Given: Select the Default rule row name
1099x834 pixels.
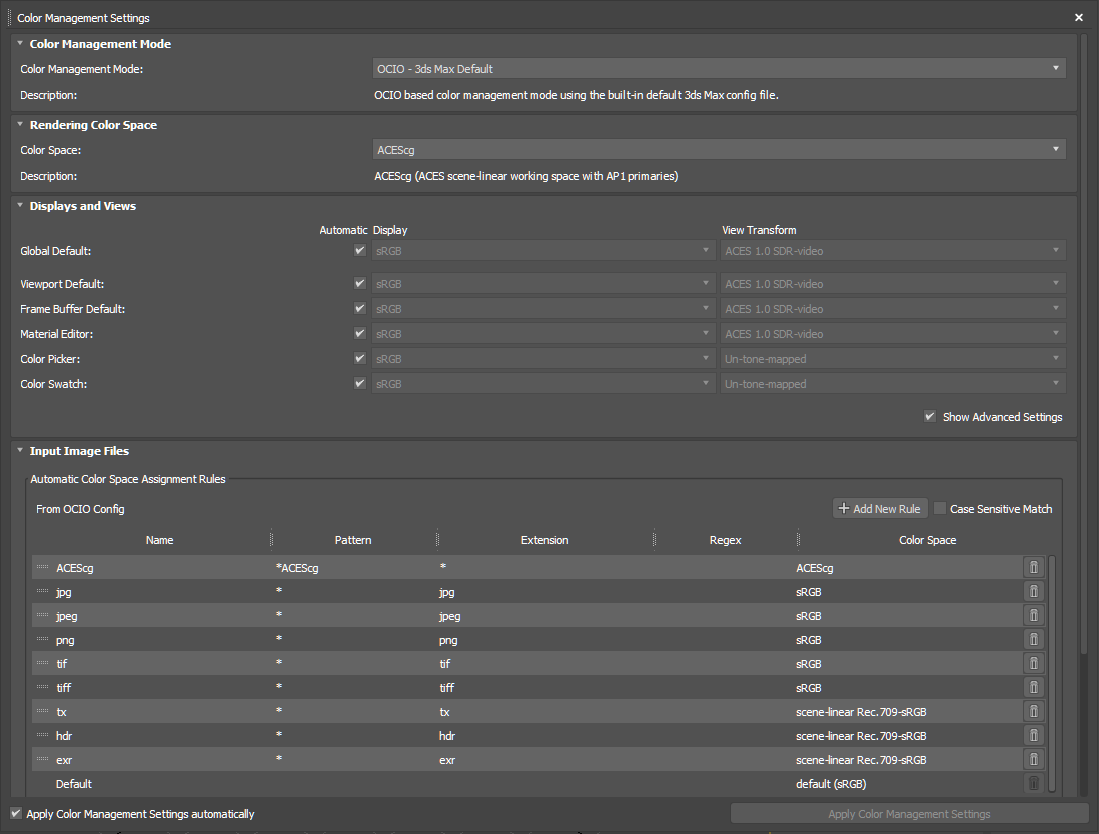Looking at the screenshot, I should click(74, 784).
